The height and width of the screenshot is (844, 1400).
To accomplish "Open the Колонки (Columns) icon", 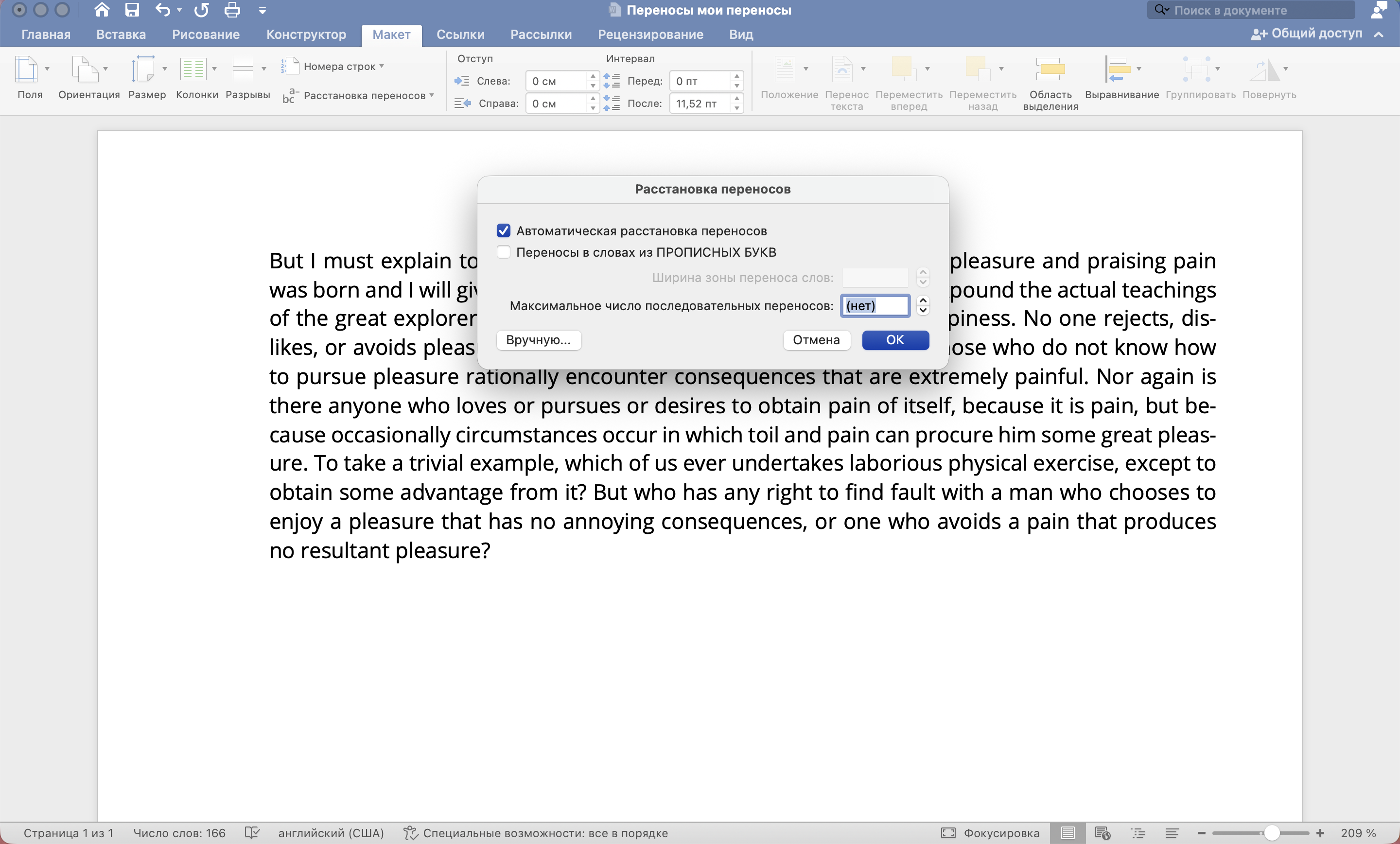I will 193,70.
